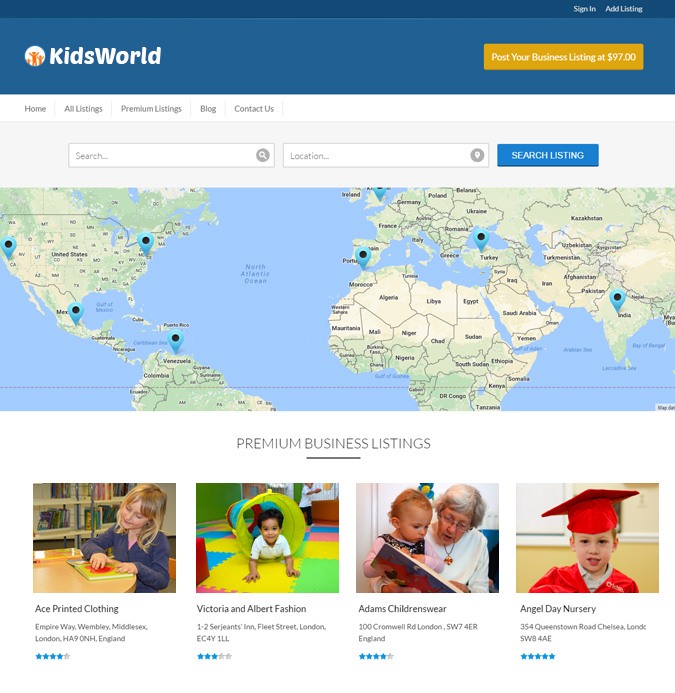Focus the Search text field
This screenshot has width=675, height=693.
tap(172, 155)
